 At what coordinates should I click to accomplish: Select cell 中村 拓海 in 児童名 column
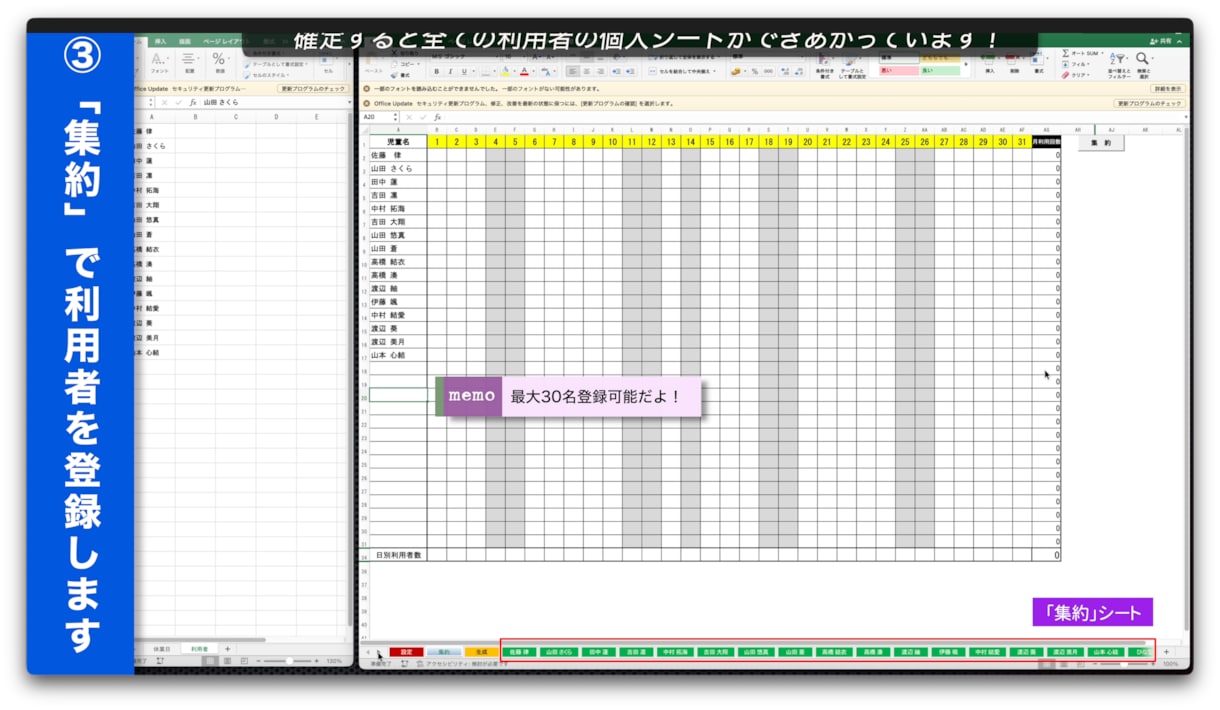(x=398, y=209)
